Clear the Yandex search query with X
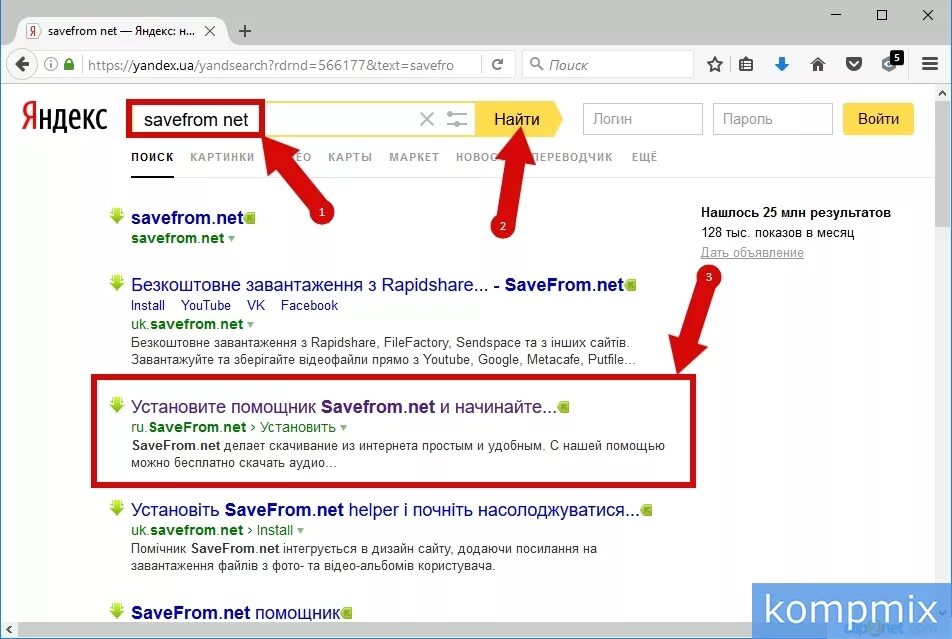The height and width of the screenshot is (639, 952). pos(427,119)
